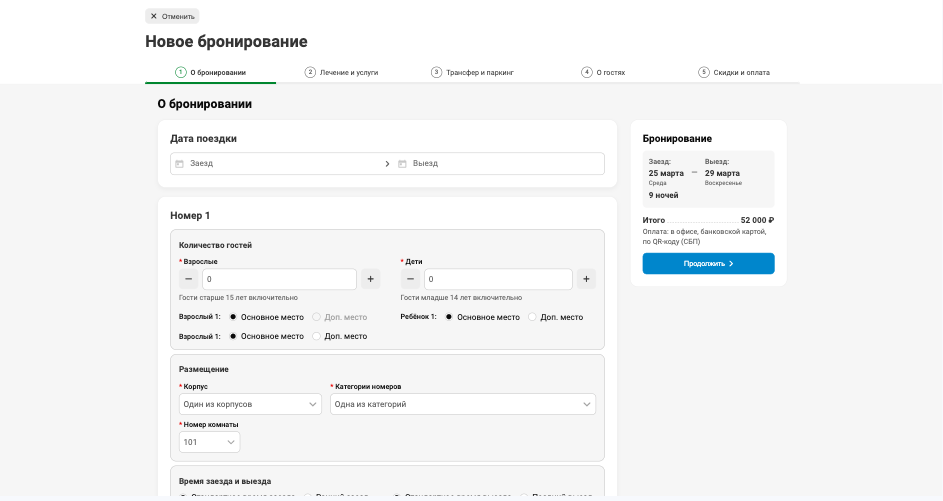Select Доп. место for second Взрослый row
943x501 pixels.
click(x=316, y=336)
